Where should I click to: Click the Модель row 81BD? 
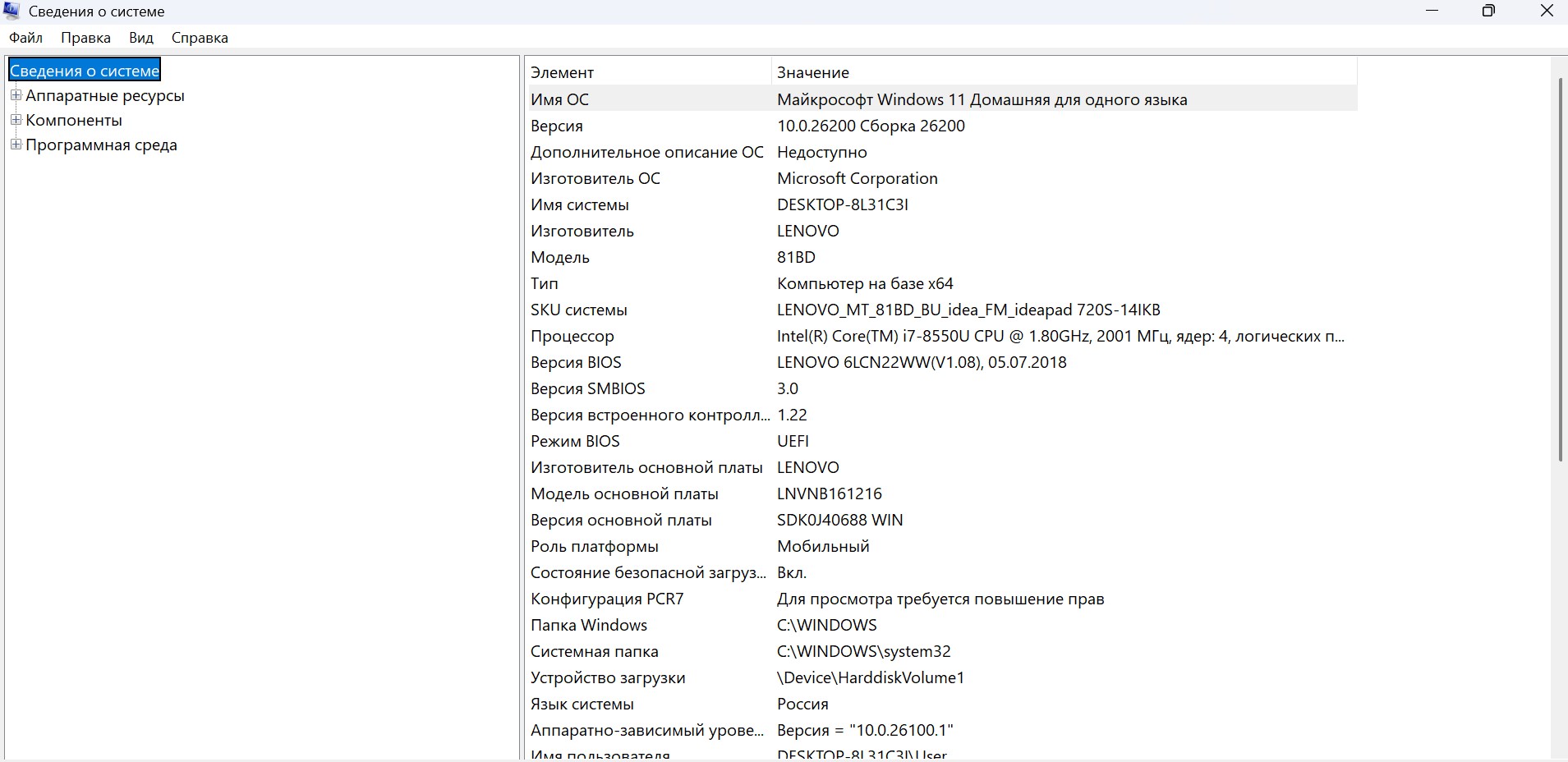pos(942,257)
